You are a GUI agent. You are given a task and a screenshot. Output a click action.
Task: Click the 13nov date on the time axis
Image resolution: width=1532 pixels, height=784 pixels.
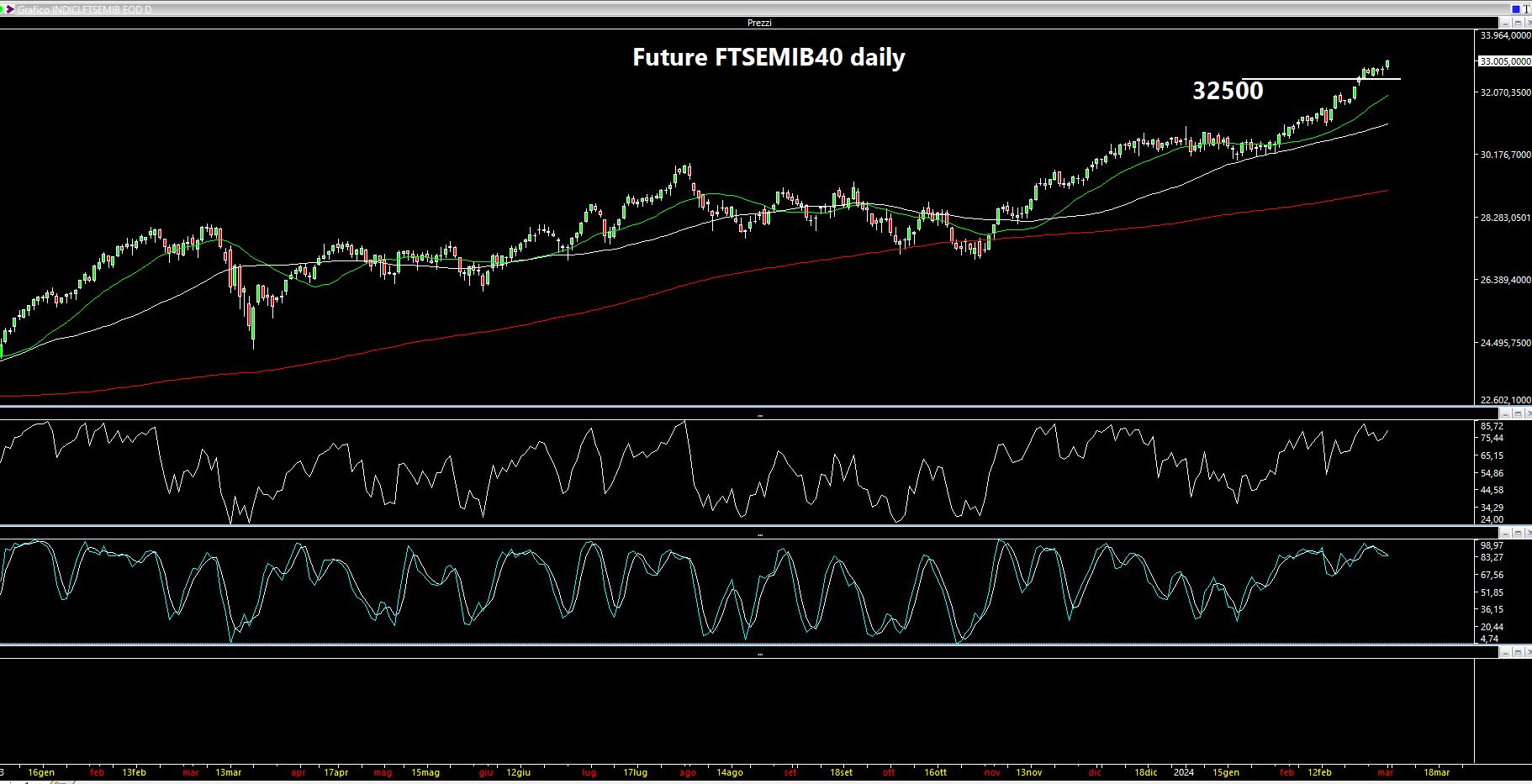pyautogui.click(x=1029, y=772)
